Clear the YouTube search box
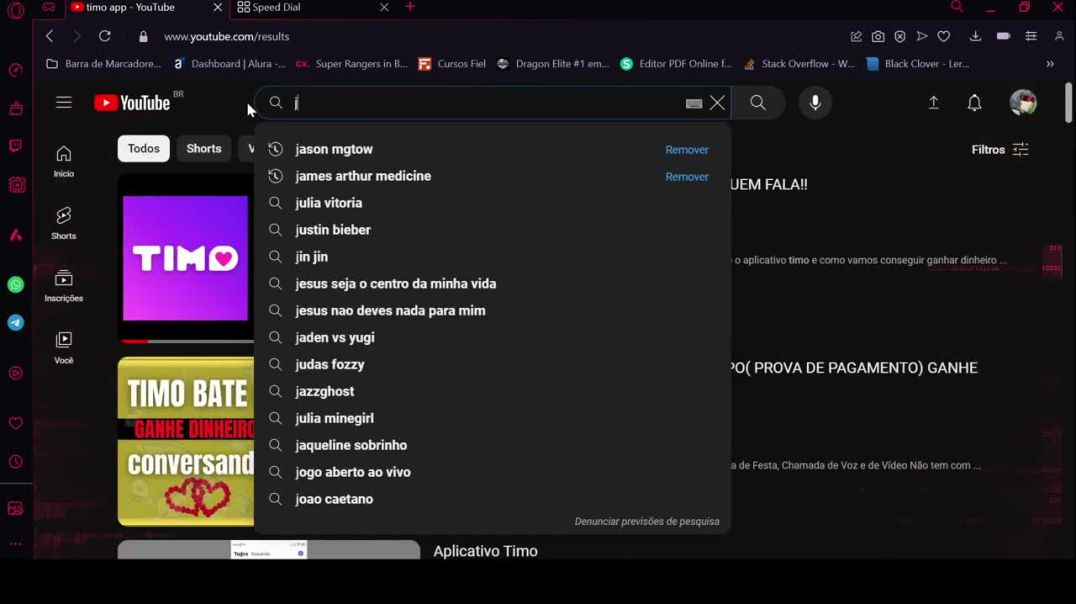The width and height of the screenshot is (1076, 604). [x=717, y=103]
